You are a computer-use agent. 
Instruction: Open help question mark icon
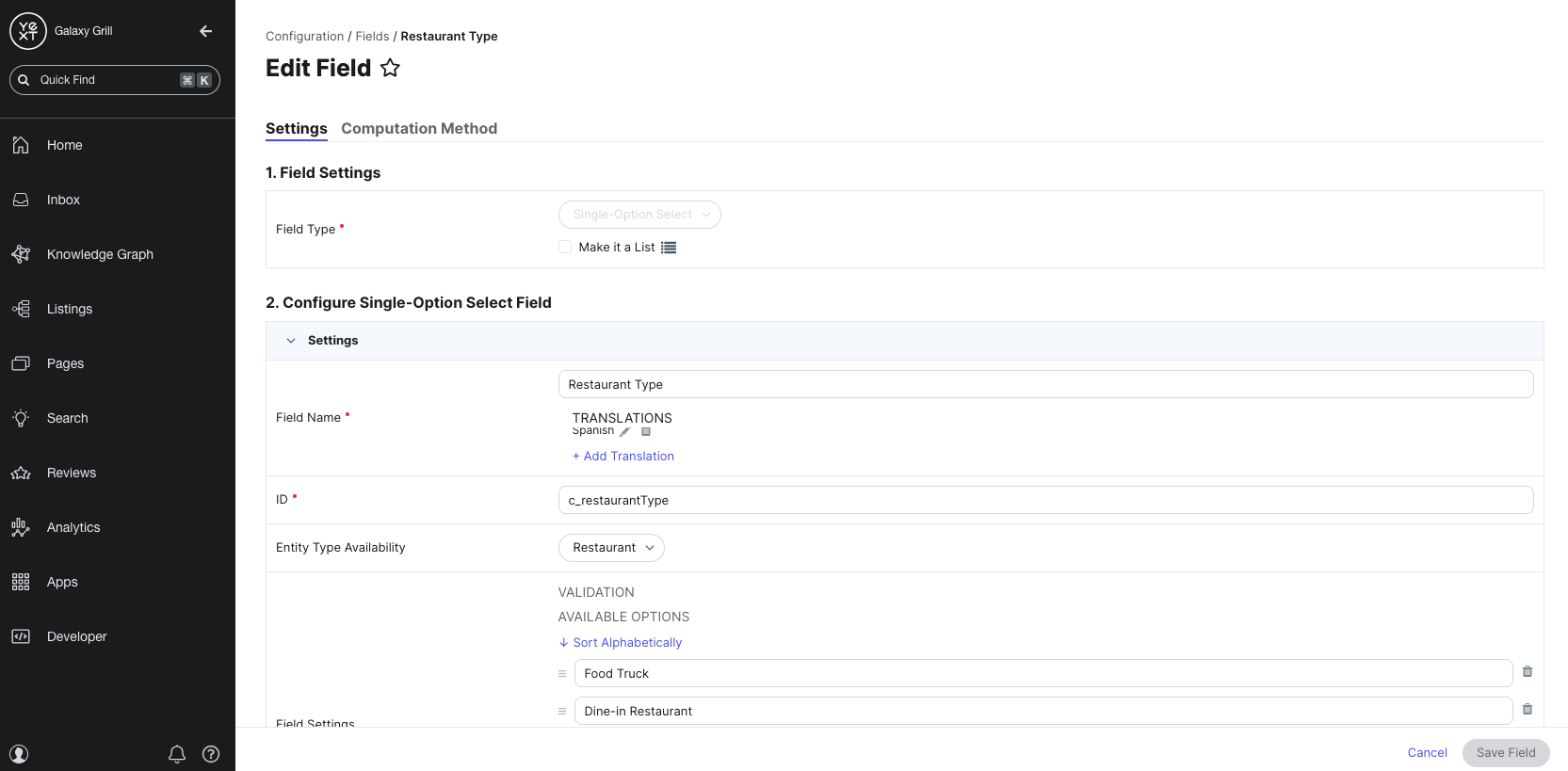pos(211,754)
